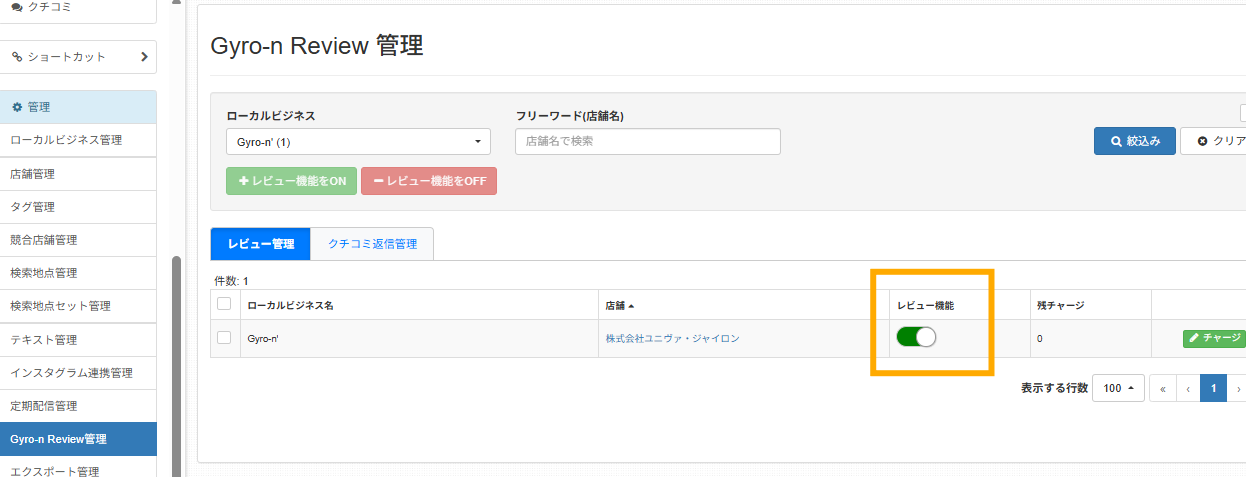The height and width of the screenshot is (477, 1246).
Task: Open the 表示する行数 100 dropdown
Action: pyautogui.click(x=1118, y=388)
